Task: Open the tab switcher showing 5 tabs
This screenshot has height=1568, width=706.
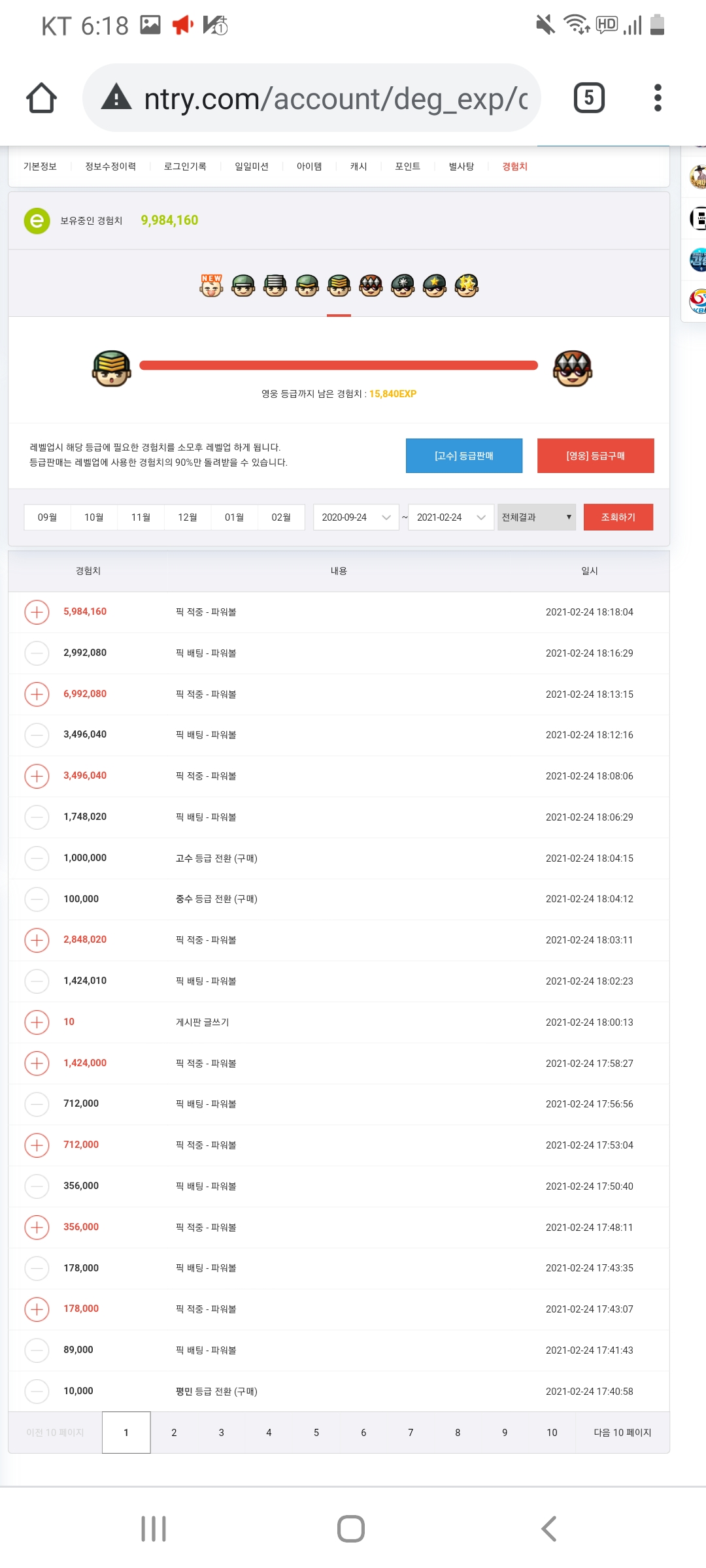Action: coord(589,98)
